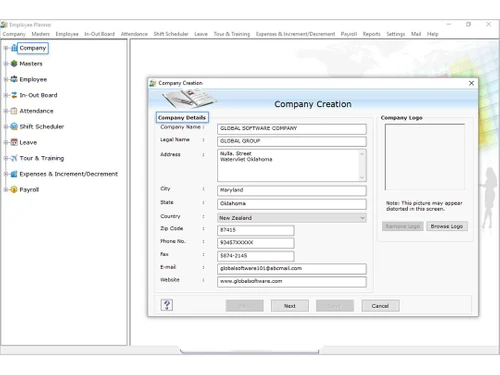
Task: Expand the Company tree node
Action: click(x=6, y=48)
